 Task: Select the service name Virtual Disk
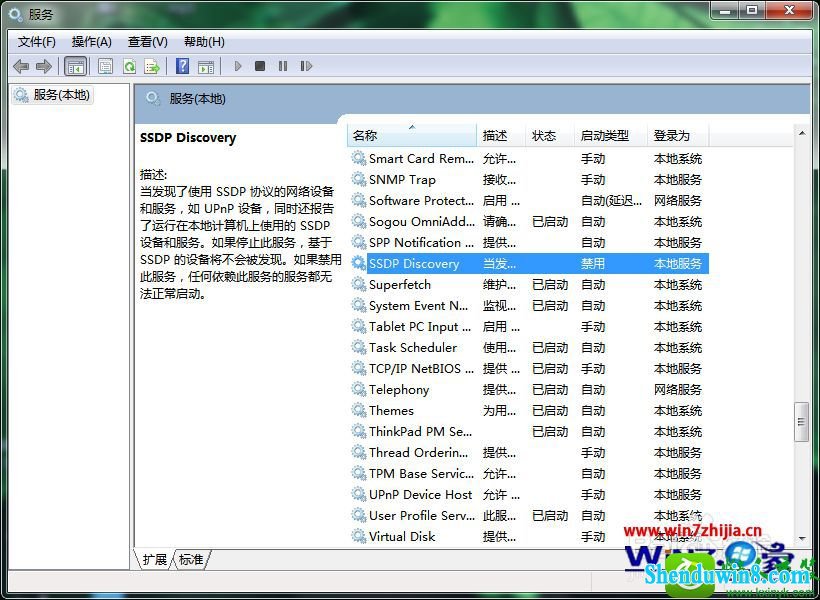click(402, 536)
